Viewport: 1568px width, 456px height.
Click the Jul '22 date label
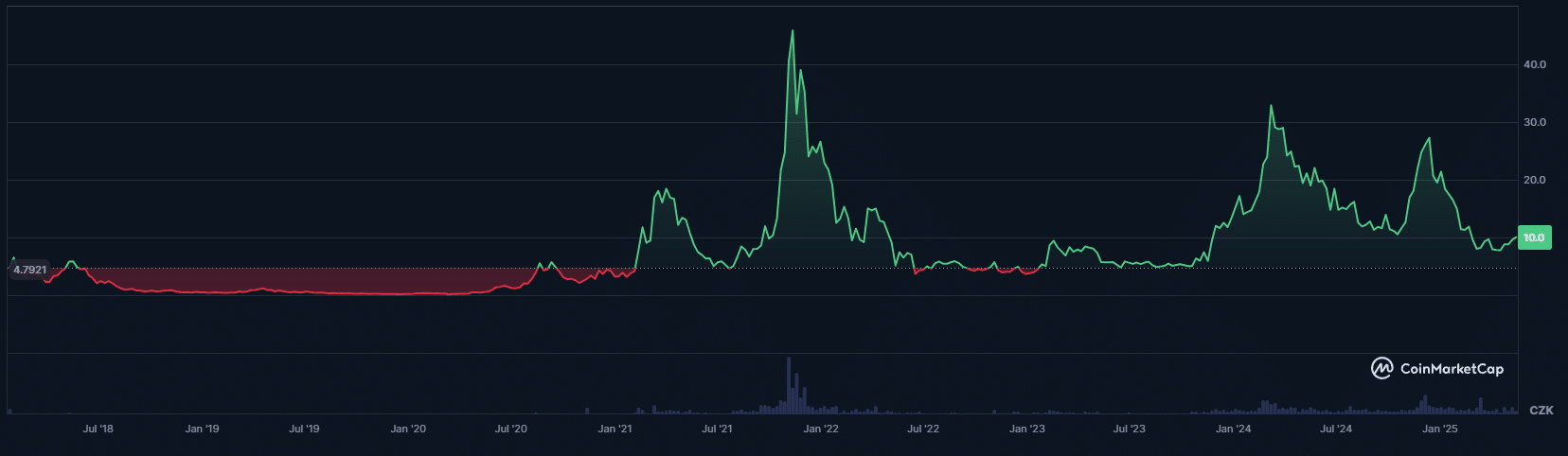tap(923, 429)
